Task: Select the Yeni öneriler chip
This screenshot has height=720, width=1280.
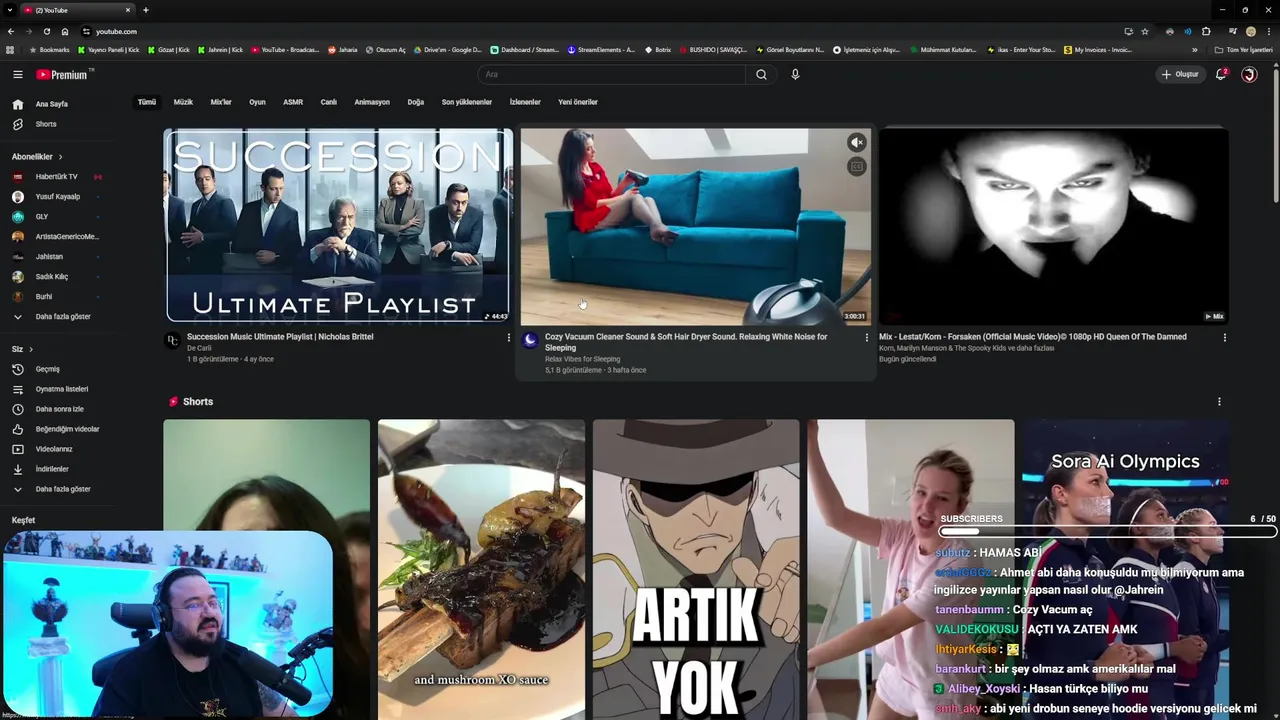Action: (578, 102)
